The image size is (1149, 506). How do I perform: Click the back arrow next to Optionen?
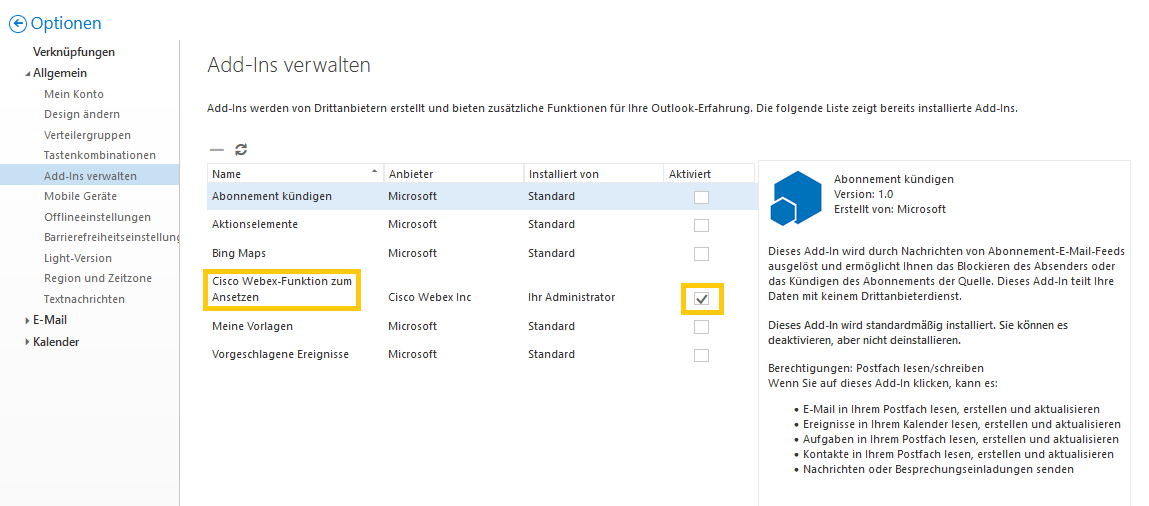[17, 23]
